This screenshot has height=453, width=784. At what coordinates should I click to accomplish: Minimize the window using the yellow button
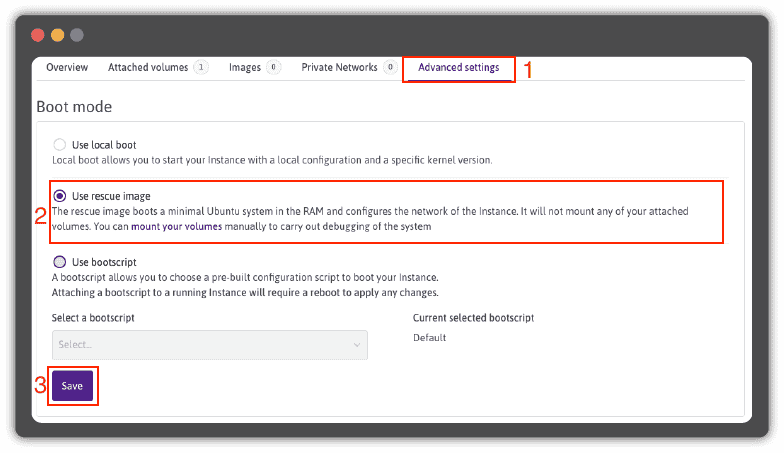click(57, 35)
